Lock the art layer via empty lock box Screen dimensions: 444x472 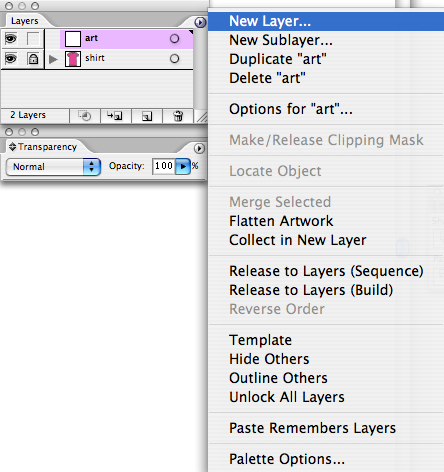33,39
